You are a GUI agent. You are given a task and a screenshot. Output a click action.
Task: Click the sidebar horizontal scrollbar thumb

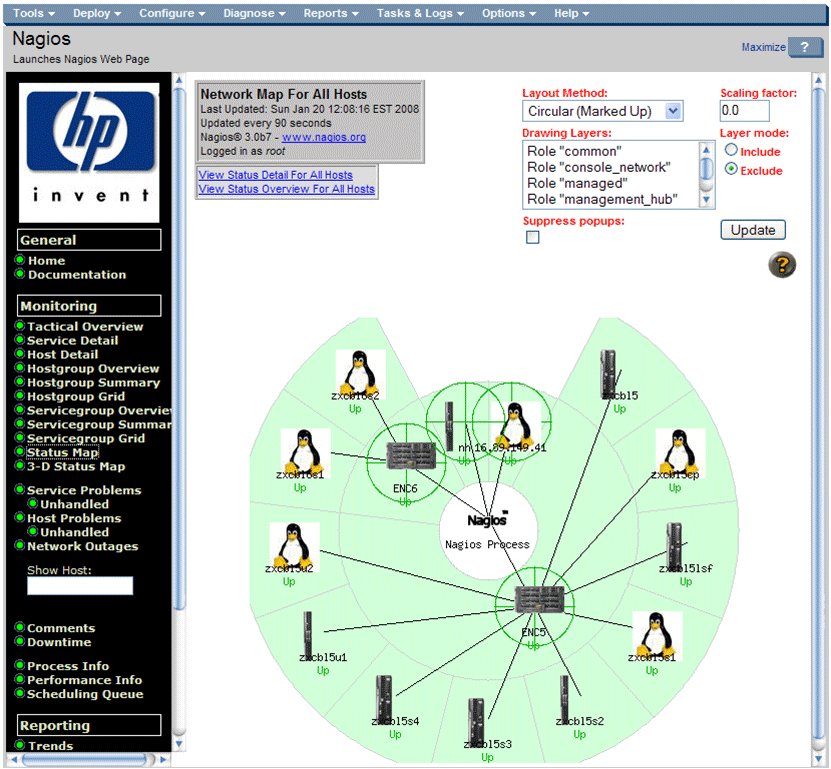point(84,759)
